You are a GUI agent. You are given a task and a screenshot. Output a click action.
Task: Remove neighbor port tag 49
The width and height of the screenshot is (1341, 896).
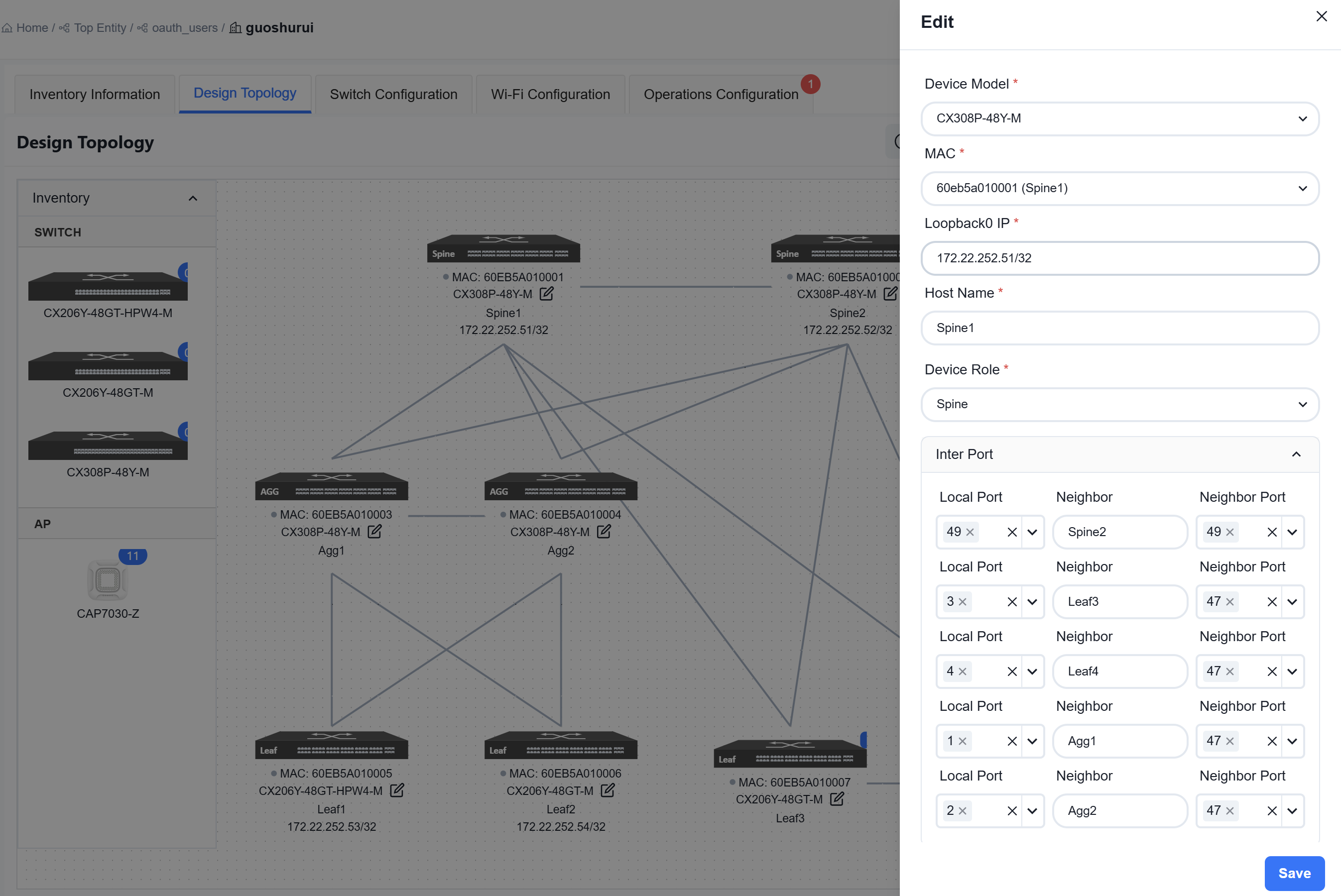pos(1229,533)
